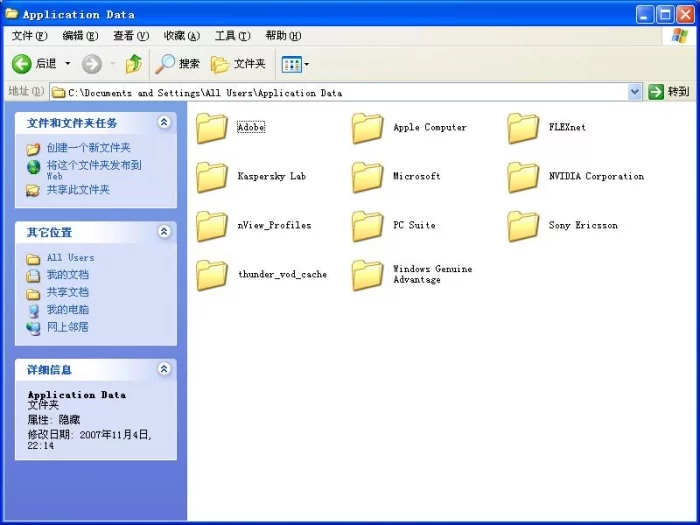Click the Windows flag logo
The width and height of the screenshot is (700, 525).
(679, 36)
